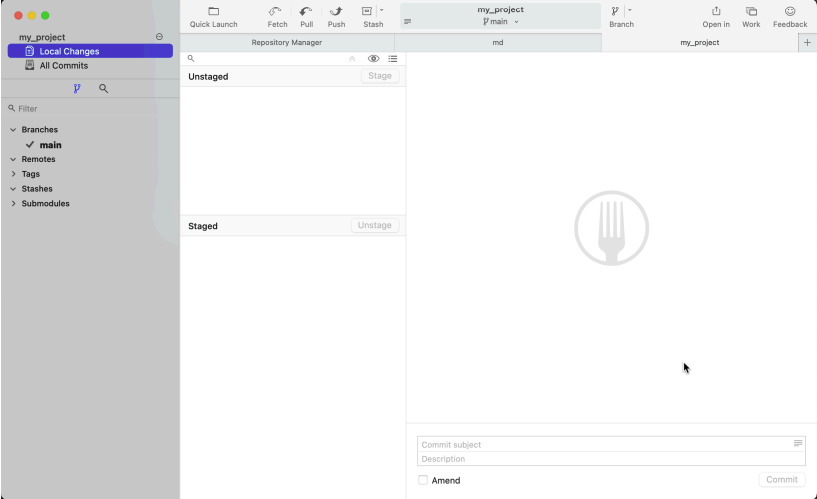Click the my_project repository header in sidebar
Viewport: 817px width, 499px height.
coord(42,37)
